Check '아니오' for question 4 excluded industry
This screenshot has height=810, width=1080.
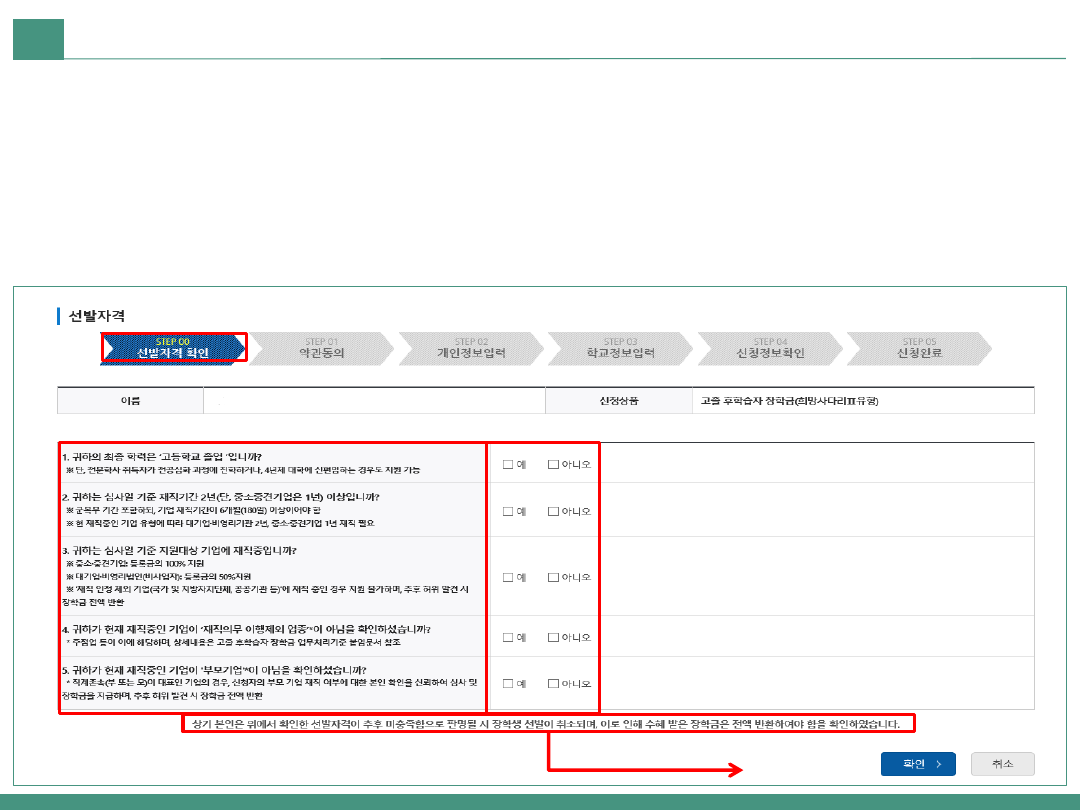pos(553,637)
